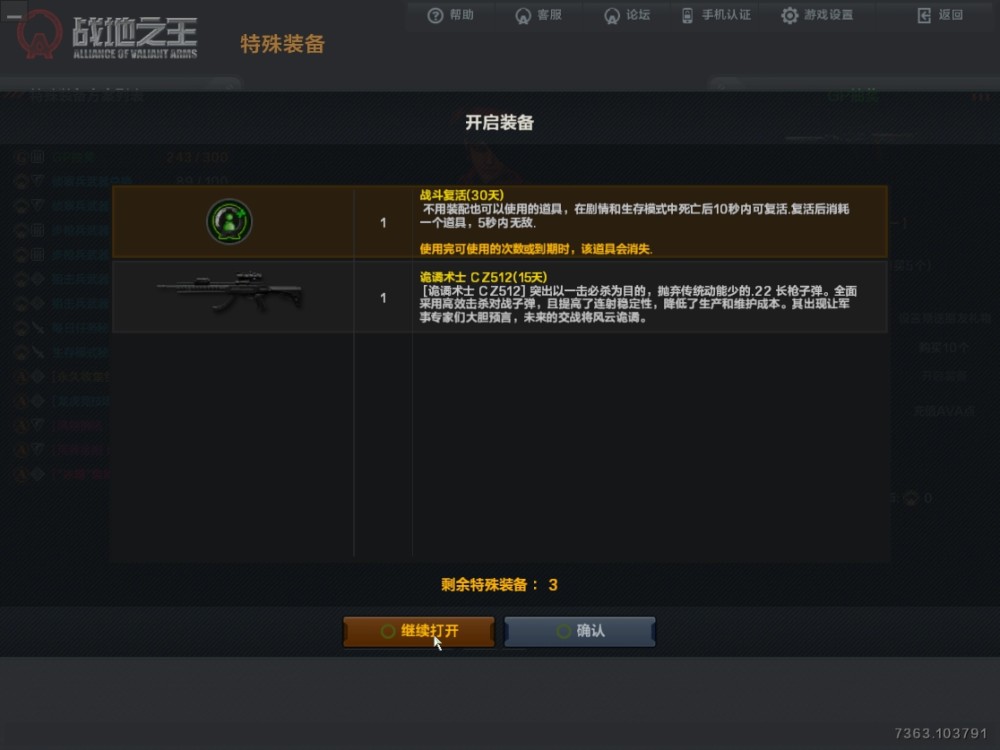Confirm with the 确认 button
The image size is (1000, 750).
pyautogui.click(x=580, y=631)
